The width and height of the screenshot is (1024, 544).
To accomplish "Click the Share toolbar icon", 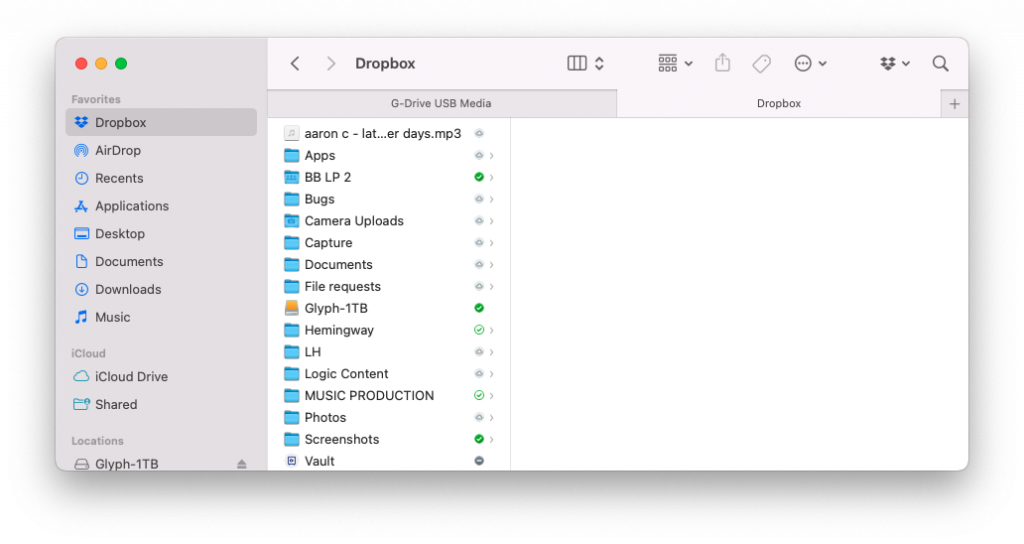I will tap(722, 63).
